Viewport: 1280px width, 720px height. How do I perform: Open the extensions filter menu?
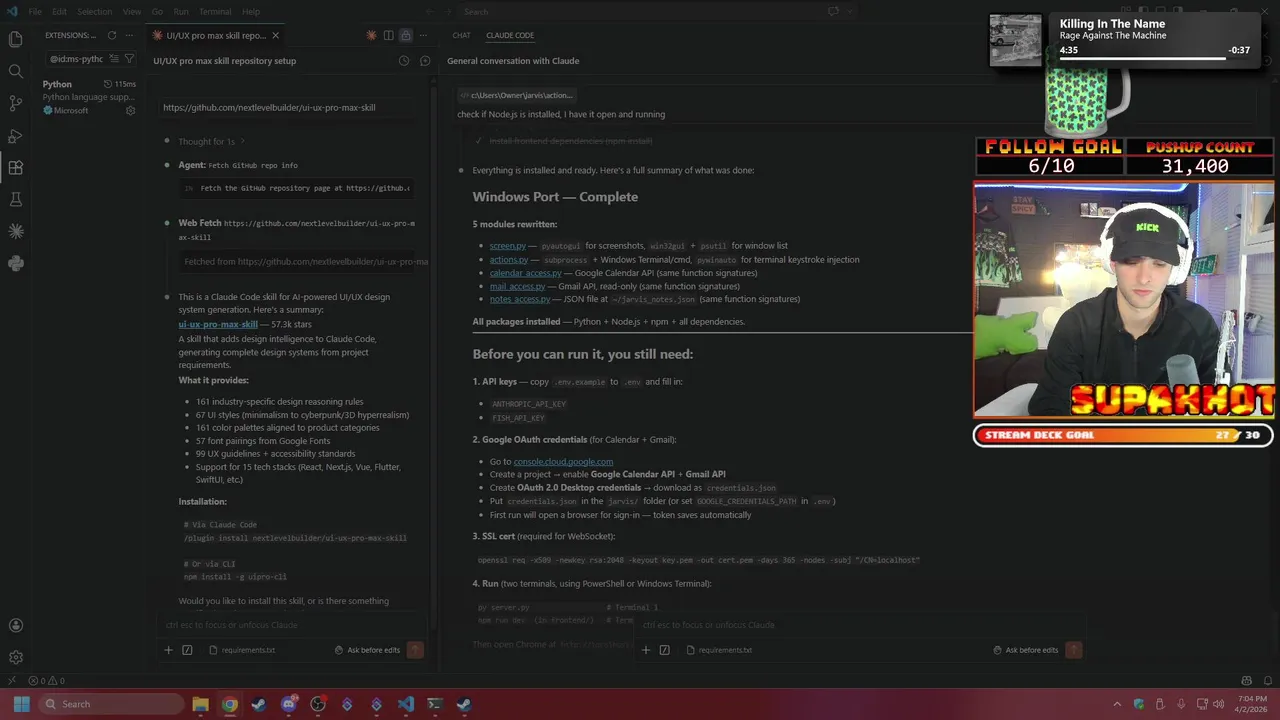click(x=129, y=59)
